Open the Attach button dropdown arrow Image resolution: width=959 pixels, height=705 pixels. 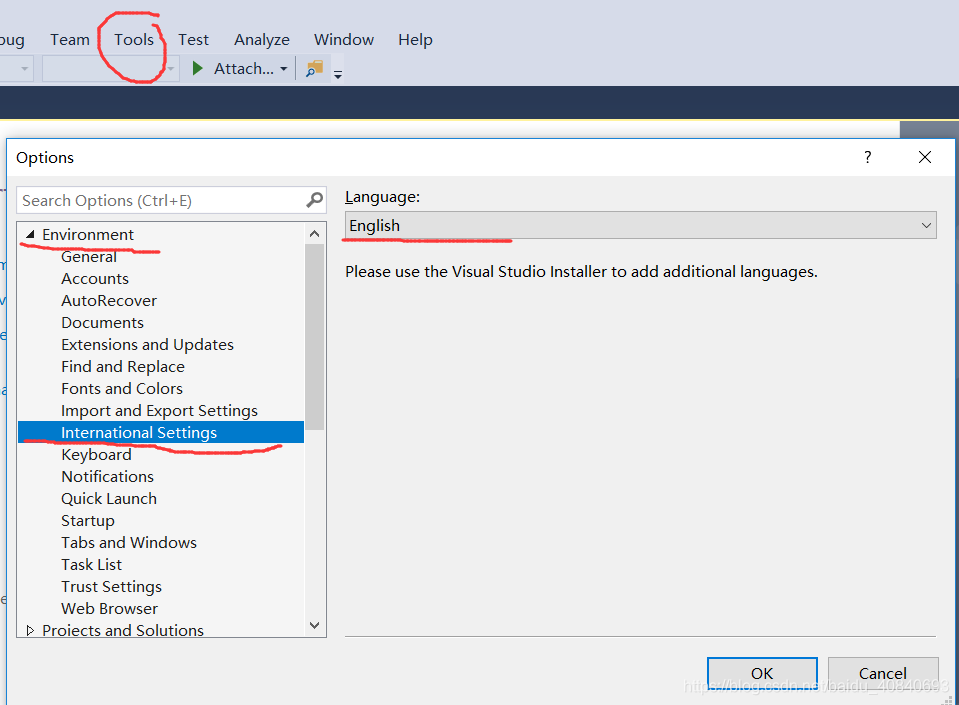284,69
